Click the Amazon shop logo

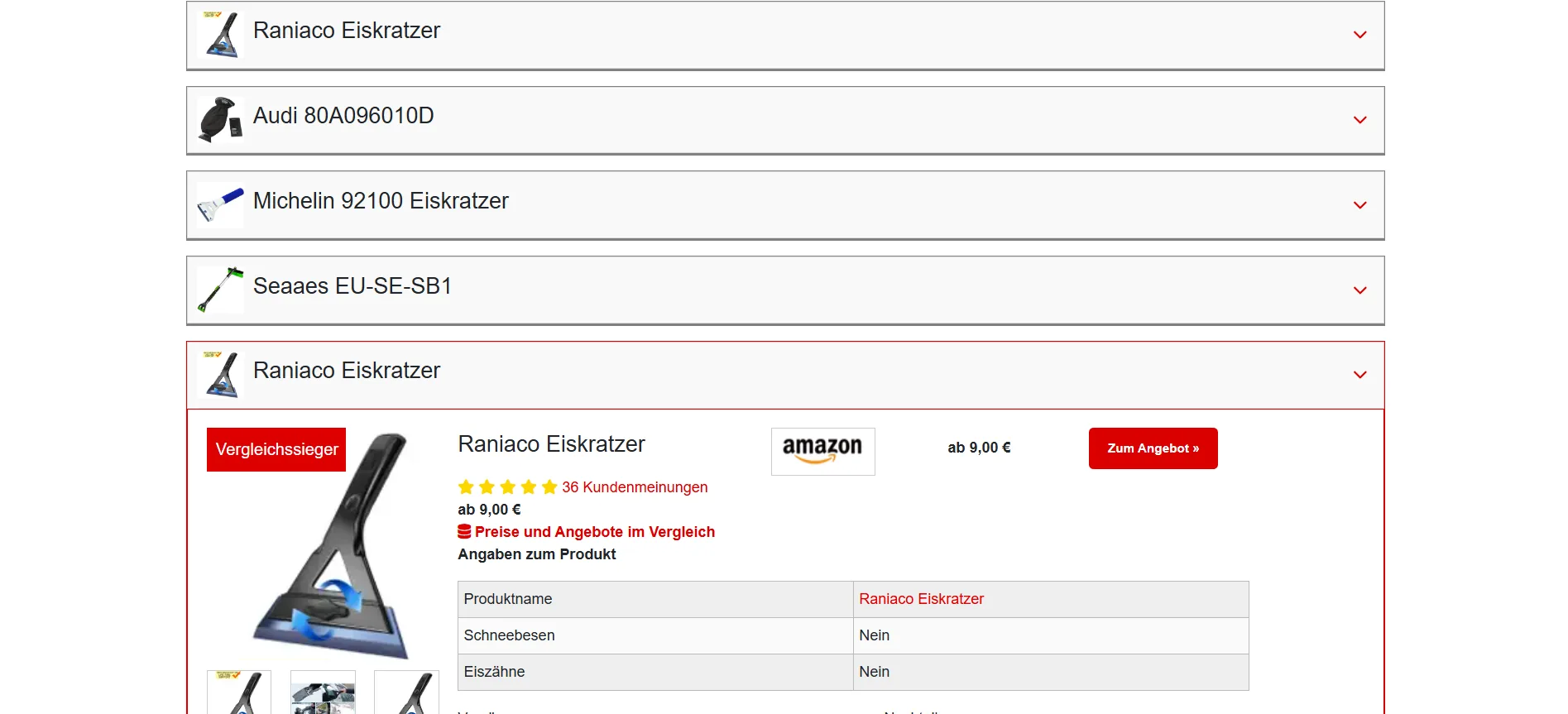pyautogui.click(x=822, y=451)
